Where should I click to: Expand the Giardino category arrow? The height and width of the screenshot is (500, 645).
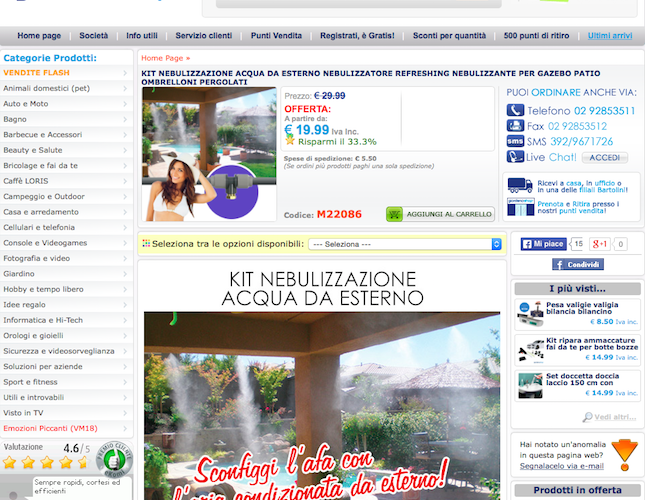[x=125, y=274]
